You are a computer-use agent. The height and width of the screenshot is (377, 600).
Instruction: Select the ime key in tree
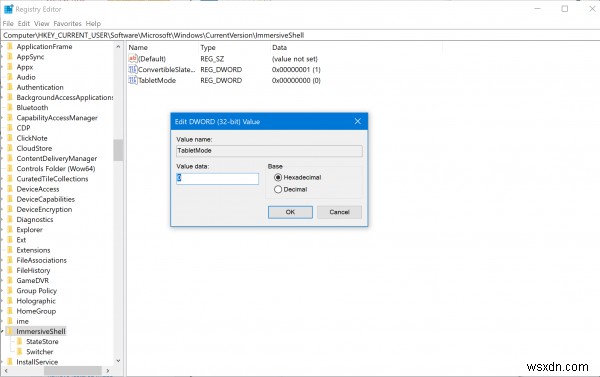coord(23,321)
